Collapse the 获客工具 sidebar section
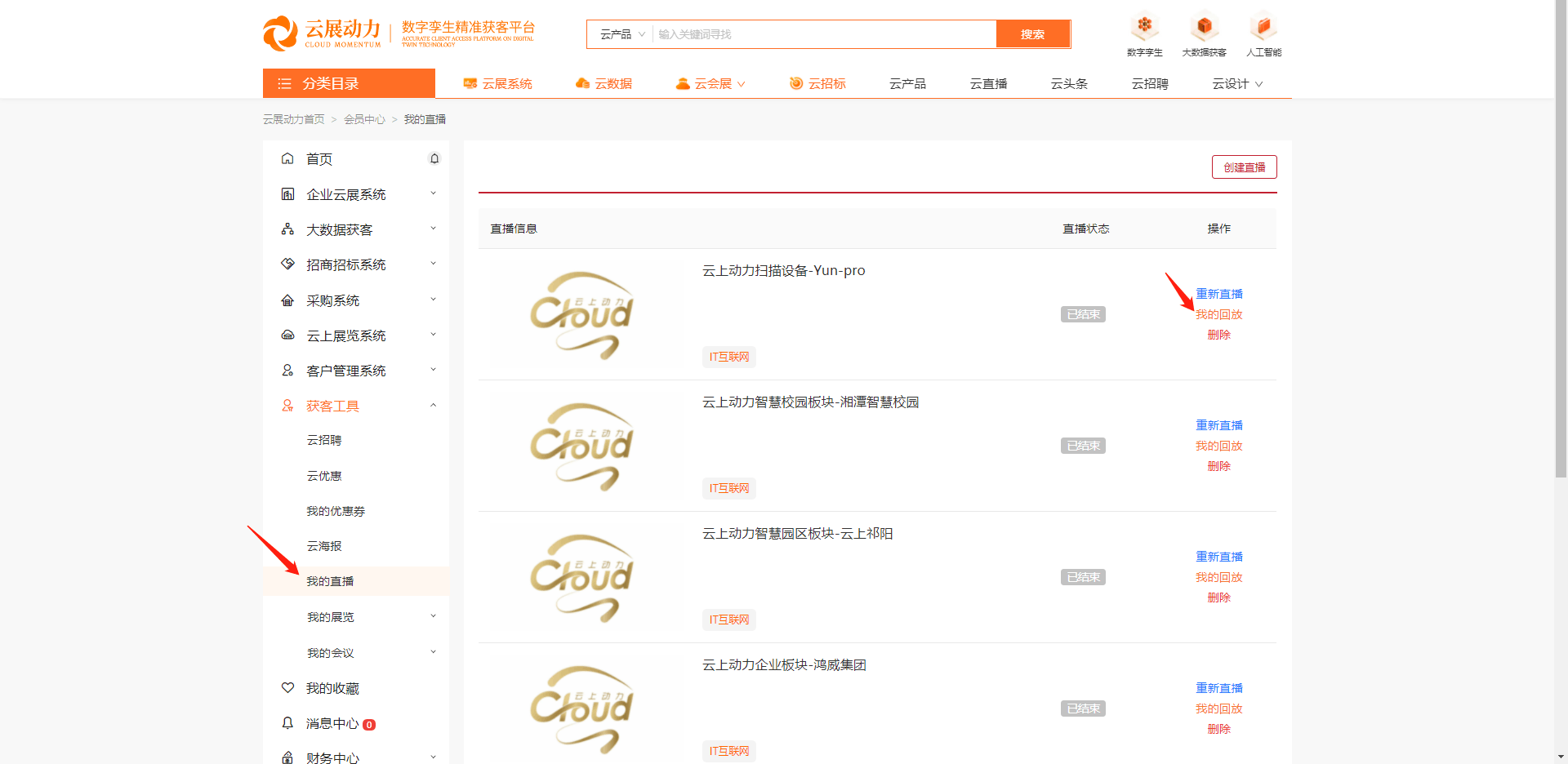The height and width of the screenshot is (764, 1568). point(433,406)
